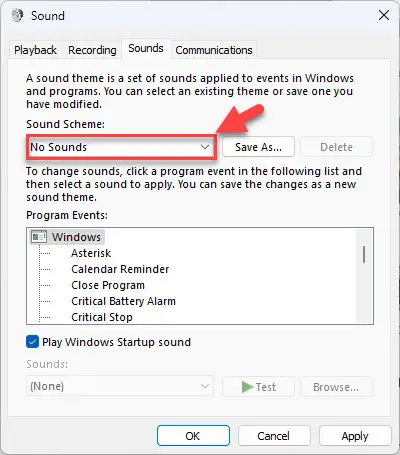Viewport: 400px width, 455px height.
Task: Click OK to confirm settings
Action: point(193,436)
